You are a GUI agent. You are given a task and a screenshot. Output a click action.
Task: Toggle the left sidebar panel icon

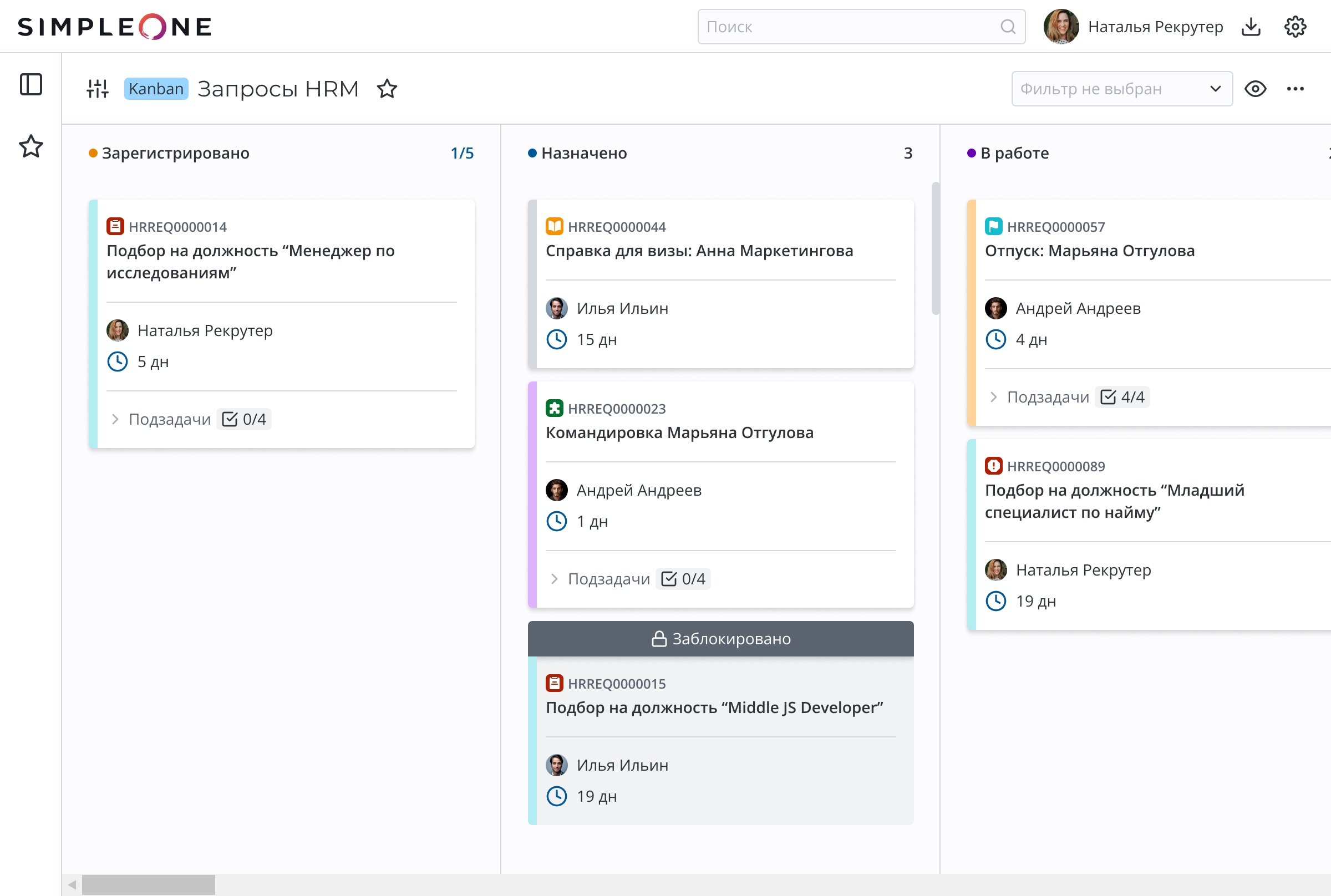click(x=31, y=85)
